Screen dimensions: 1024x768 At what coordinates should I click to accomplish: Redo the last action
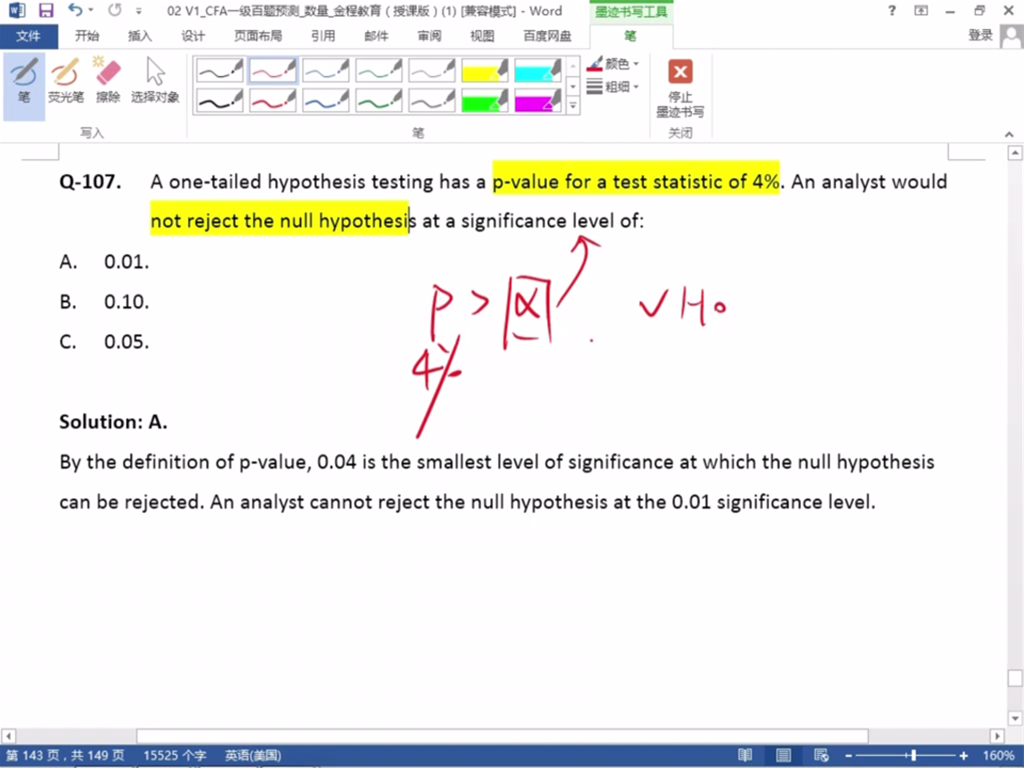115,10
